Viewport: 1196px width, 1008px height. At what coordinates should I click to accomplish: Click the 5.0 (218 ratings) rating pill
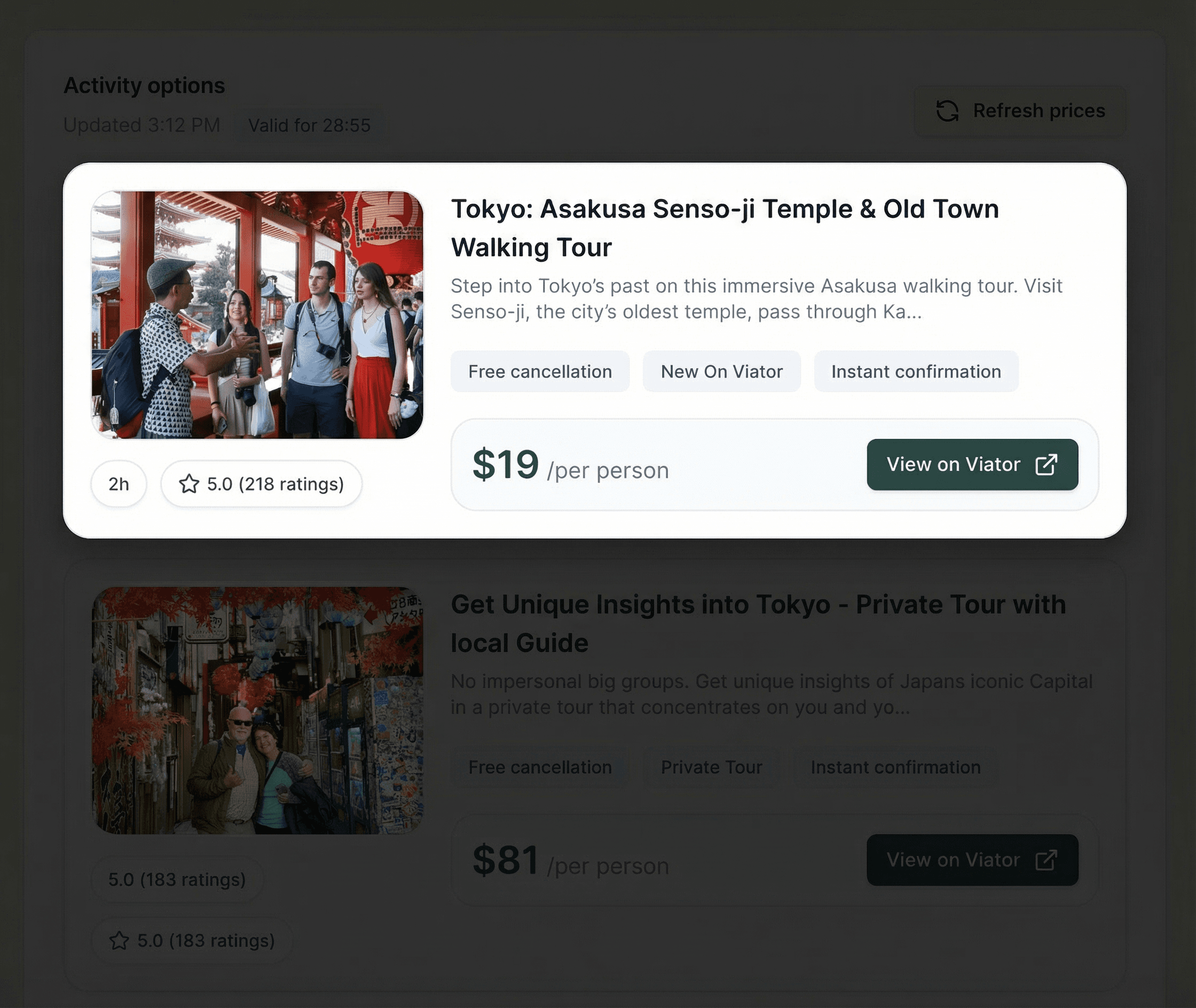point(262,484)
